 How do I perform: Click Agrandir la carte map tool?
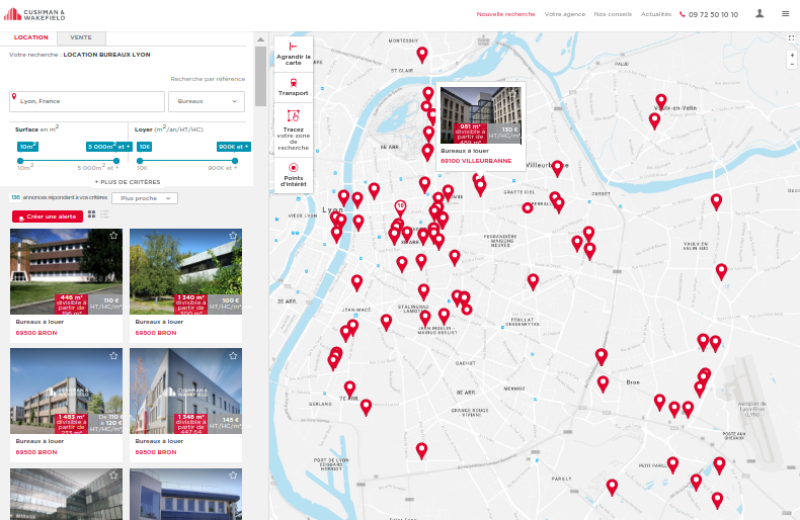[x=293, y=54]
